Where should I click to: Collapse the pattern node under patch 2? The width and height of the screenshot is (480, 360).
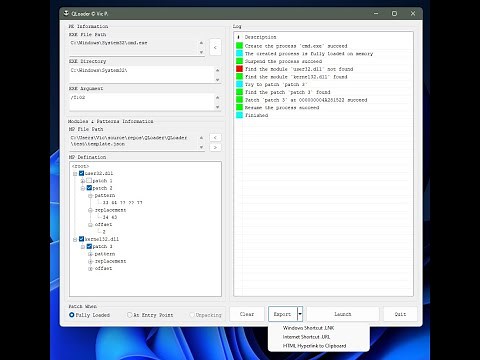pyautogui.click(x=90, y=195)
